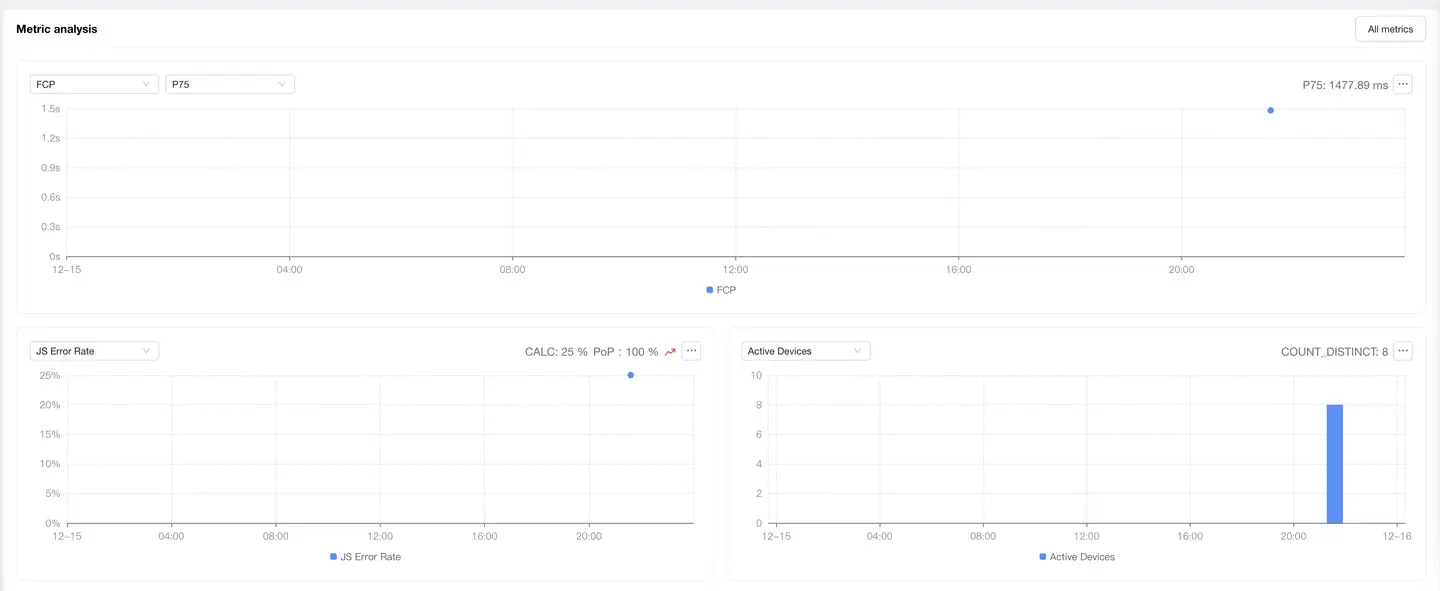Open more options for JS Error Rate chart
1440x591 pixels.
pyautogui.click(x=691, y=351)
